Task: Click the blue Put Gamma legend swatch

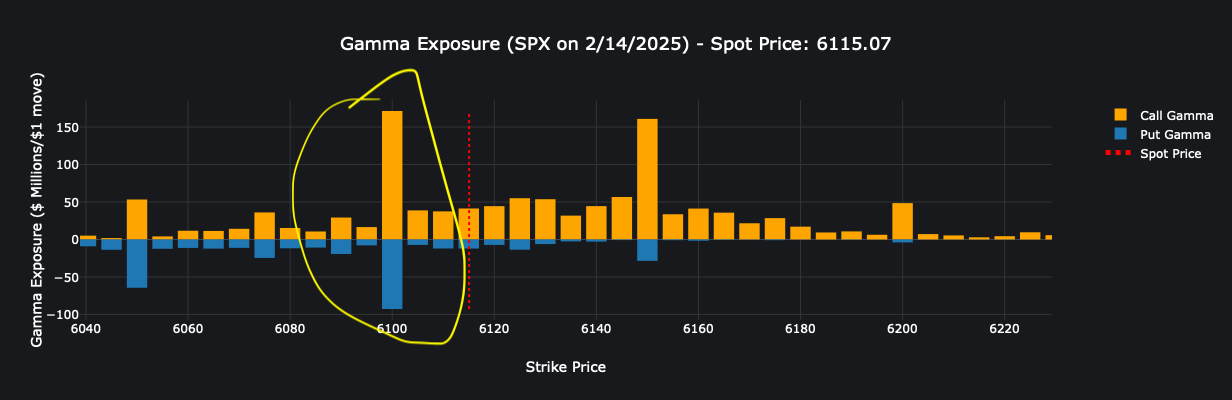Action: [x=1120, y=134]
